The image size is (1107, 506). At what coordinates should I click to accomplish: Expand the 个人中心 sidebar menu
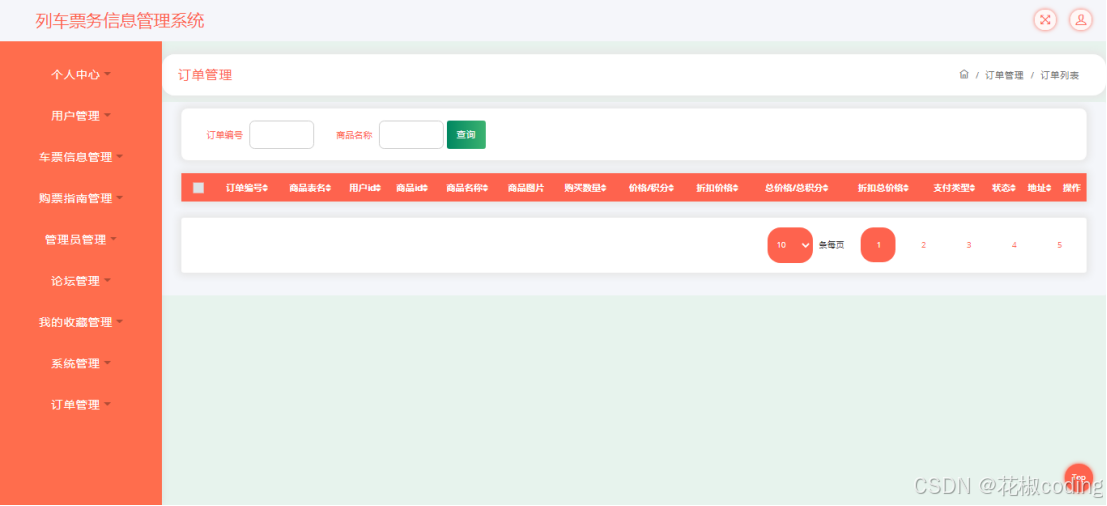pos(80,74)
